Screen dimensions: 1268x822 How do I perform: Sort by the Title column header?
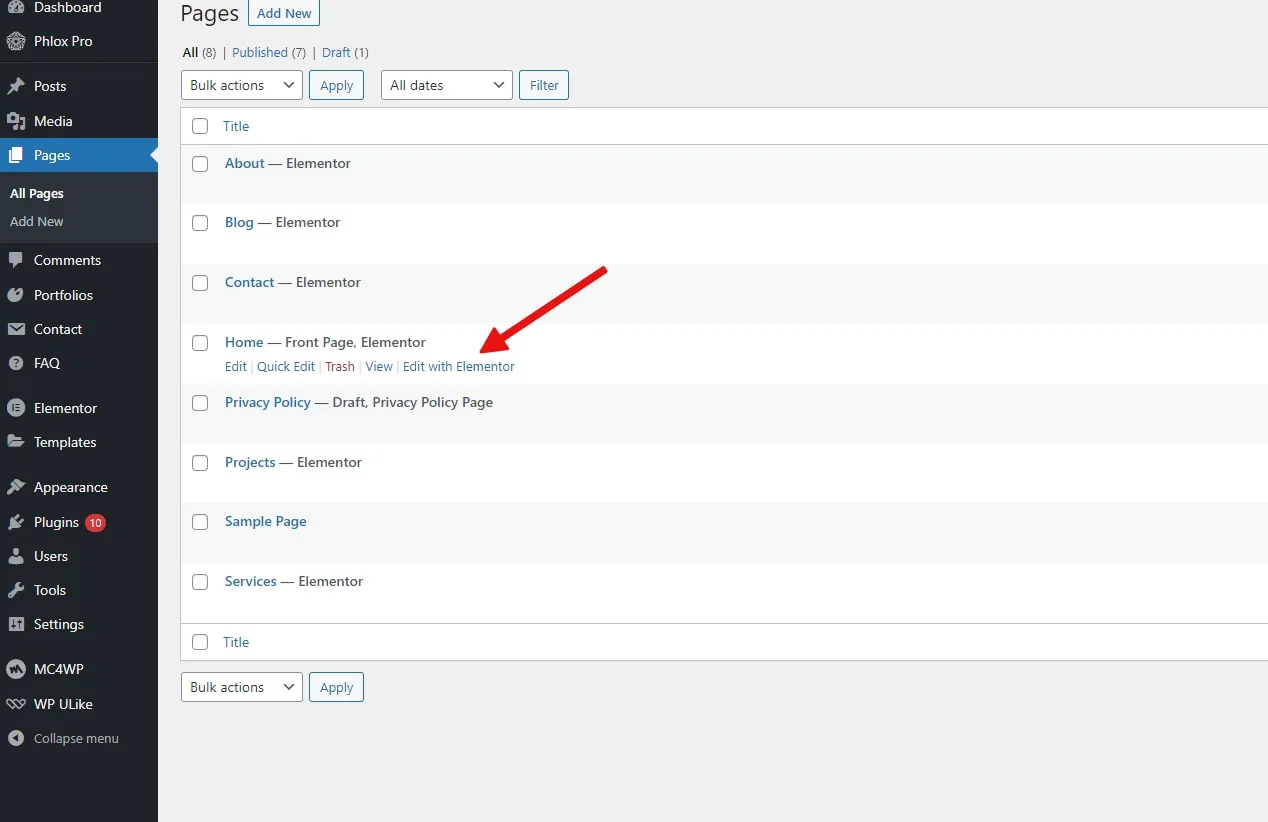click(236, 126)
